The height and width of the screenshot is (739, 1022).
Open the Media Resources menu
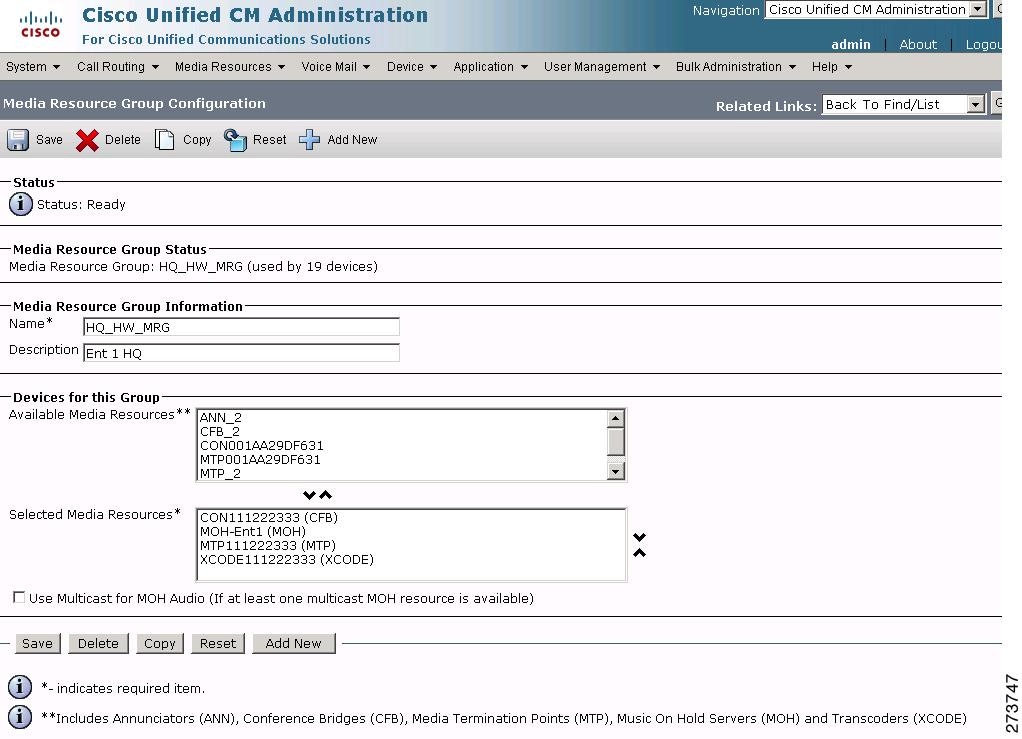(x=229, y=66)
